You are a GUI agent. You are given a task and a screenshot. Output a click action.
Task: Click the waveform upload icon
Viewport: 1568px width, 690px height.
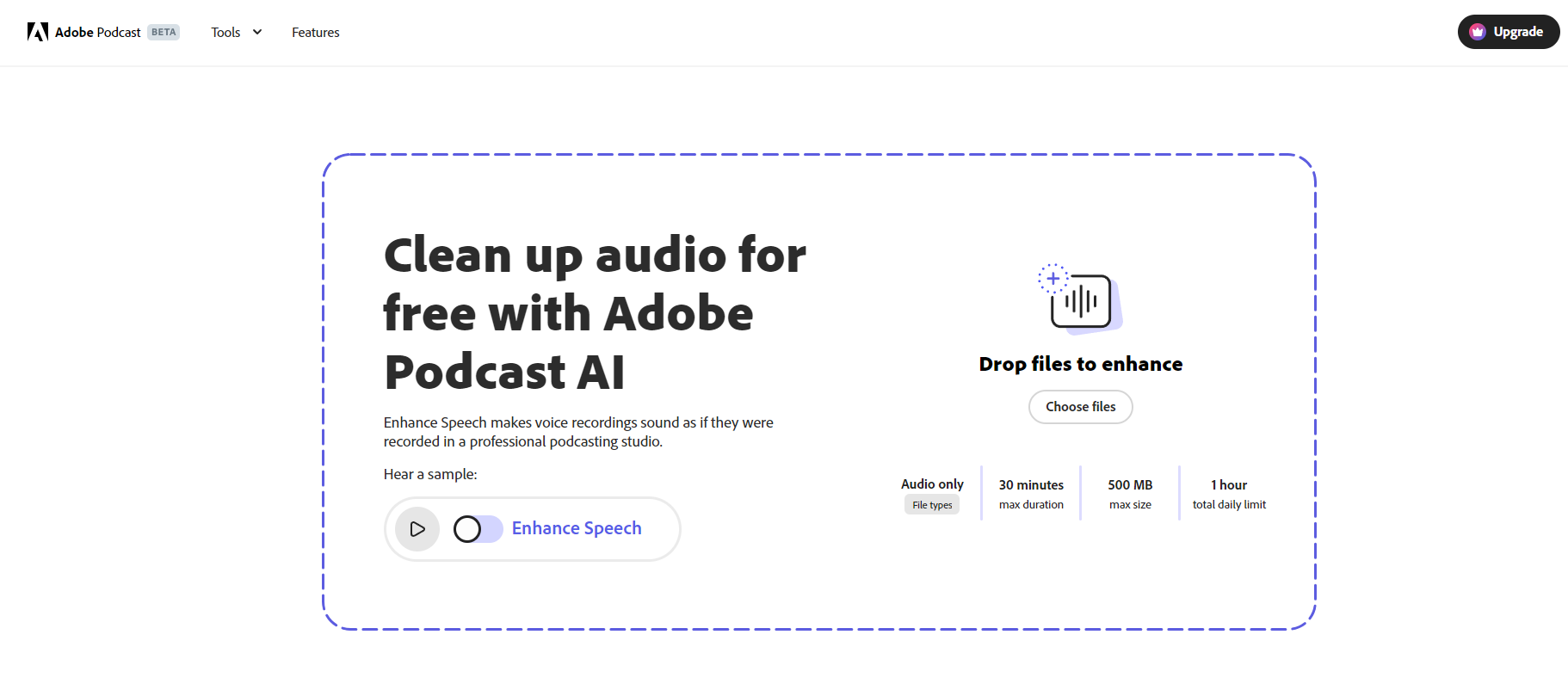point(1080,300)
